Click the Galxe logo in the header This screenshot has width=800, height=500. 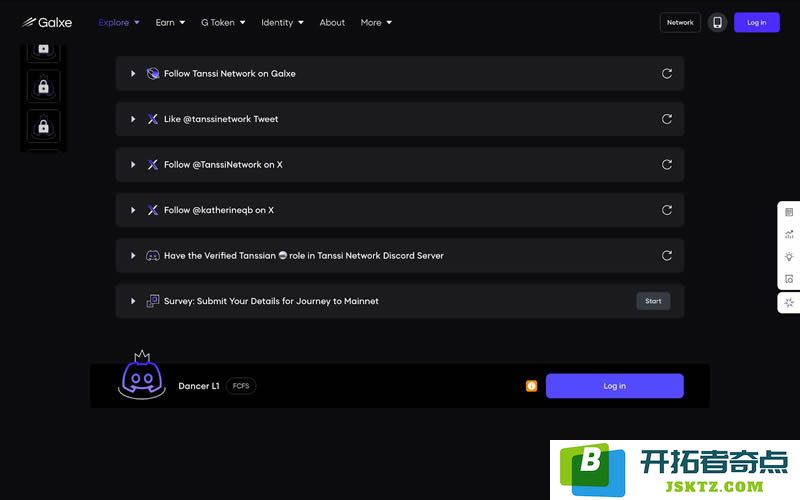pos(47,22)
